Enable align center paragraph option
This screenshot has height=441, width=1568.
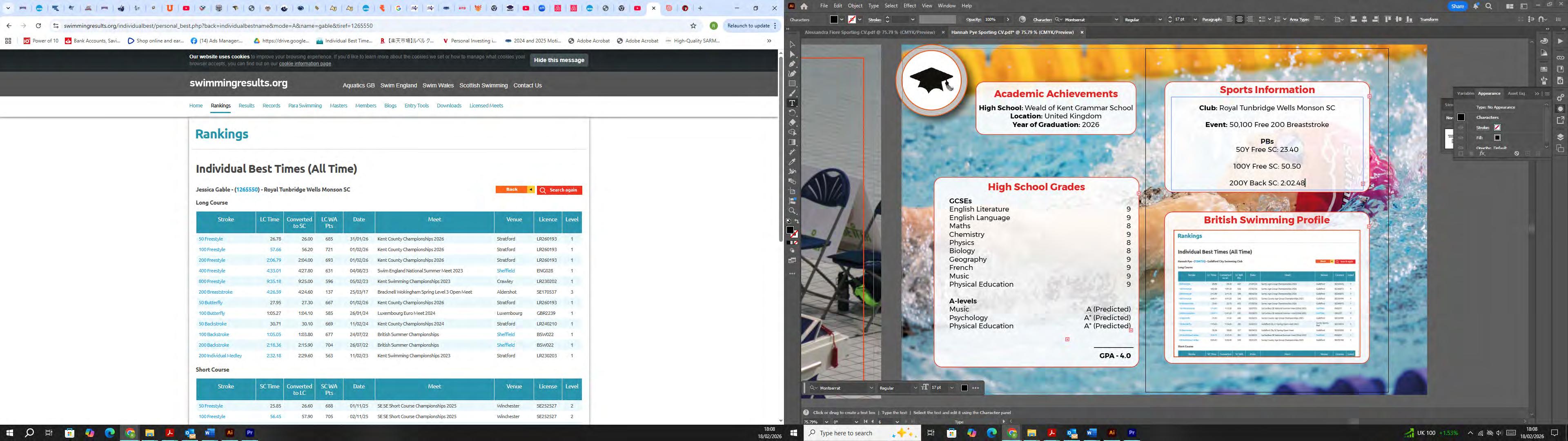click(1240, 20)
